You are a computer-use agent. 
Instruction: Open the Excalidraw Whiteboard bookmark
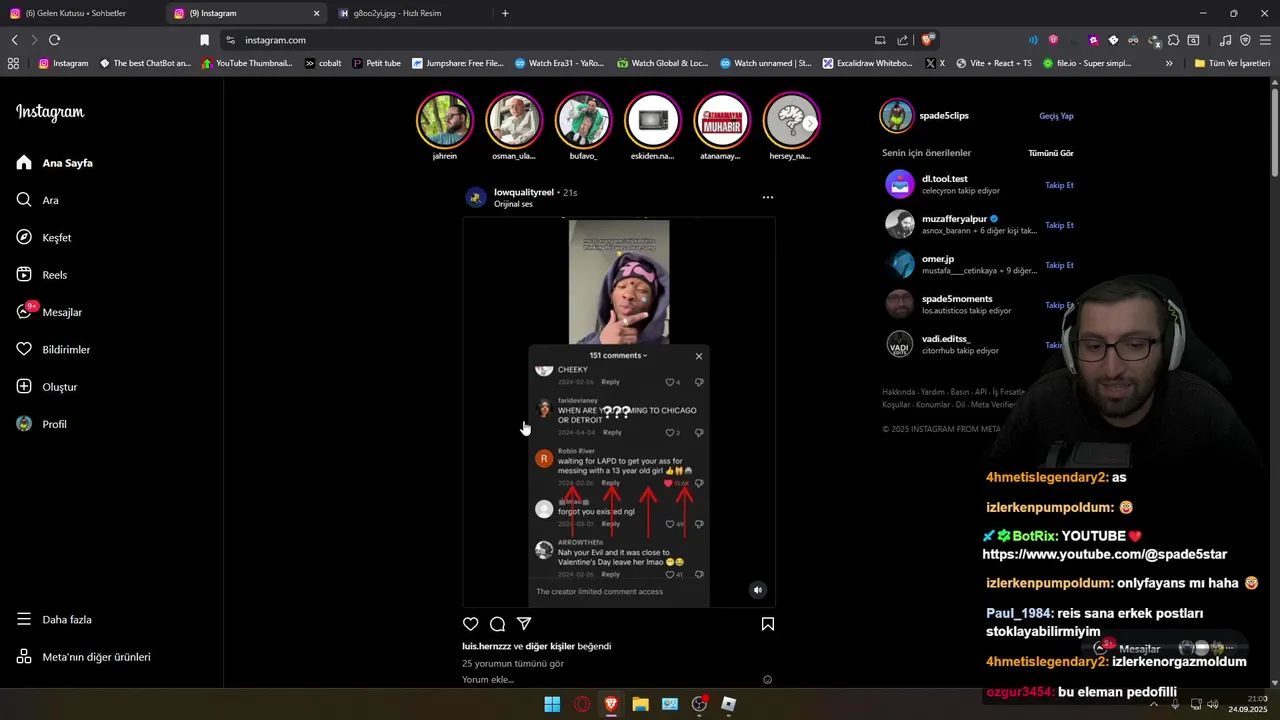[x=868, y=63]
